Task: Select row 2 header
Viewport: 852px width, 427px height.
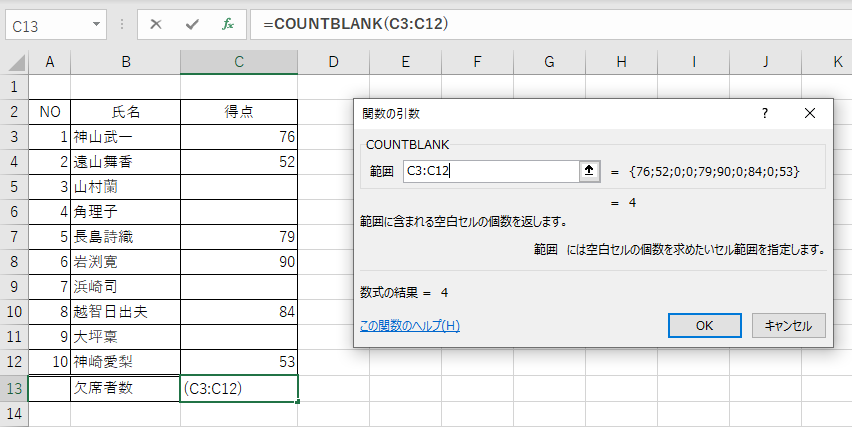Action: pos(14,112)
